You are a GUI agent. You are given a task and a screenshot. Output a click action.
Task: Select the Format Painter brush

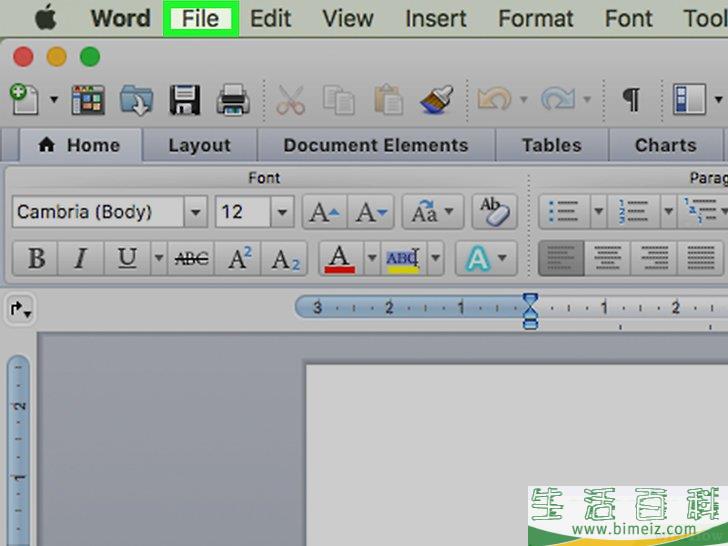click(x=436, y=100)
